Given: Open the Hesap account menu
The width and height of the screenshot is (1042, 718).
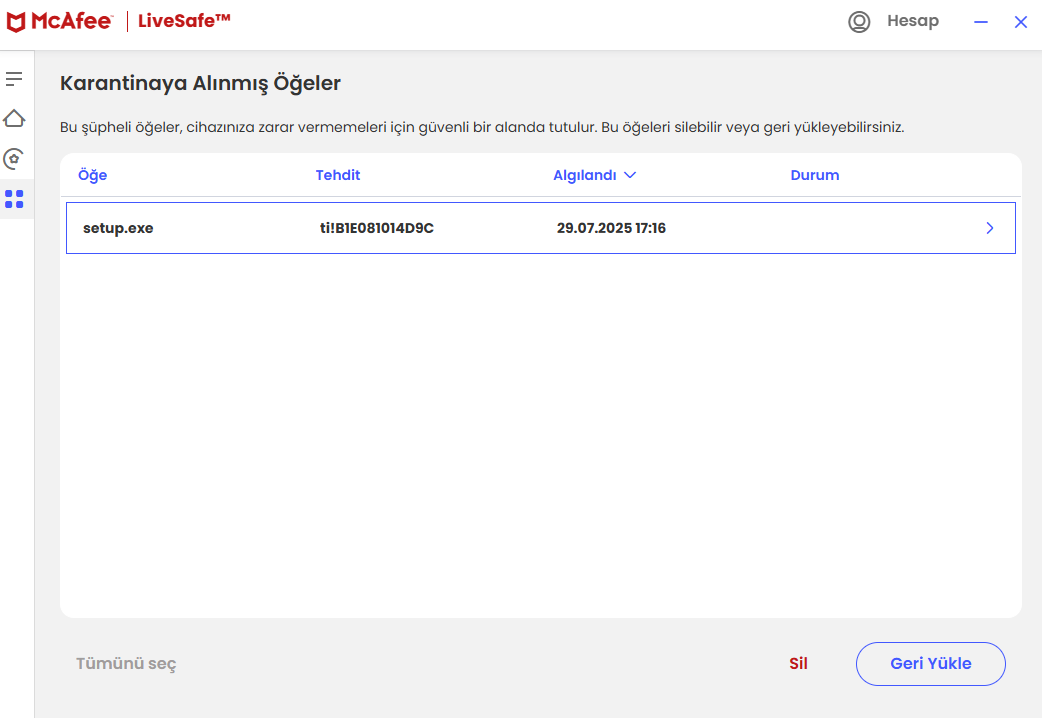Looking at the screenshot, I should (912, 21).
